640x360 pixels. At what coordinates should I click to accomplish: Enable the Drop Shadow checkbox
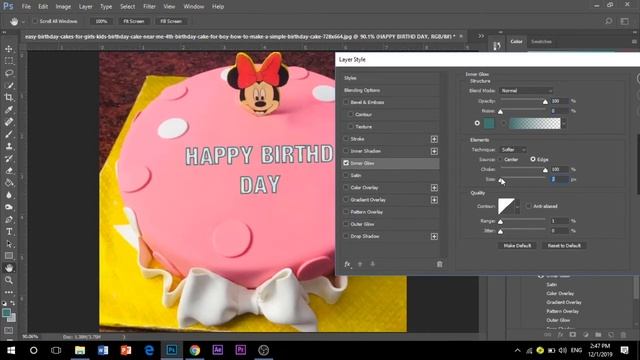[x=346, y=236]
